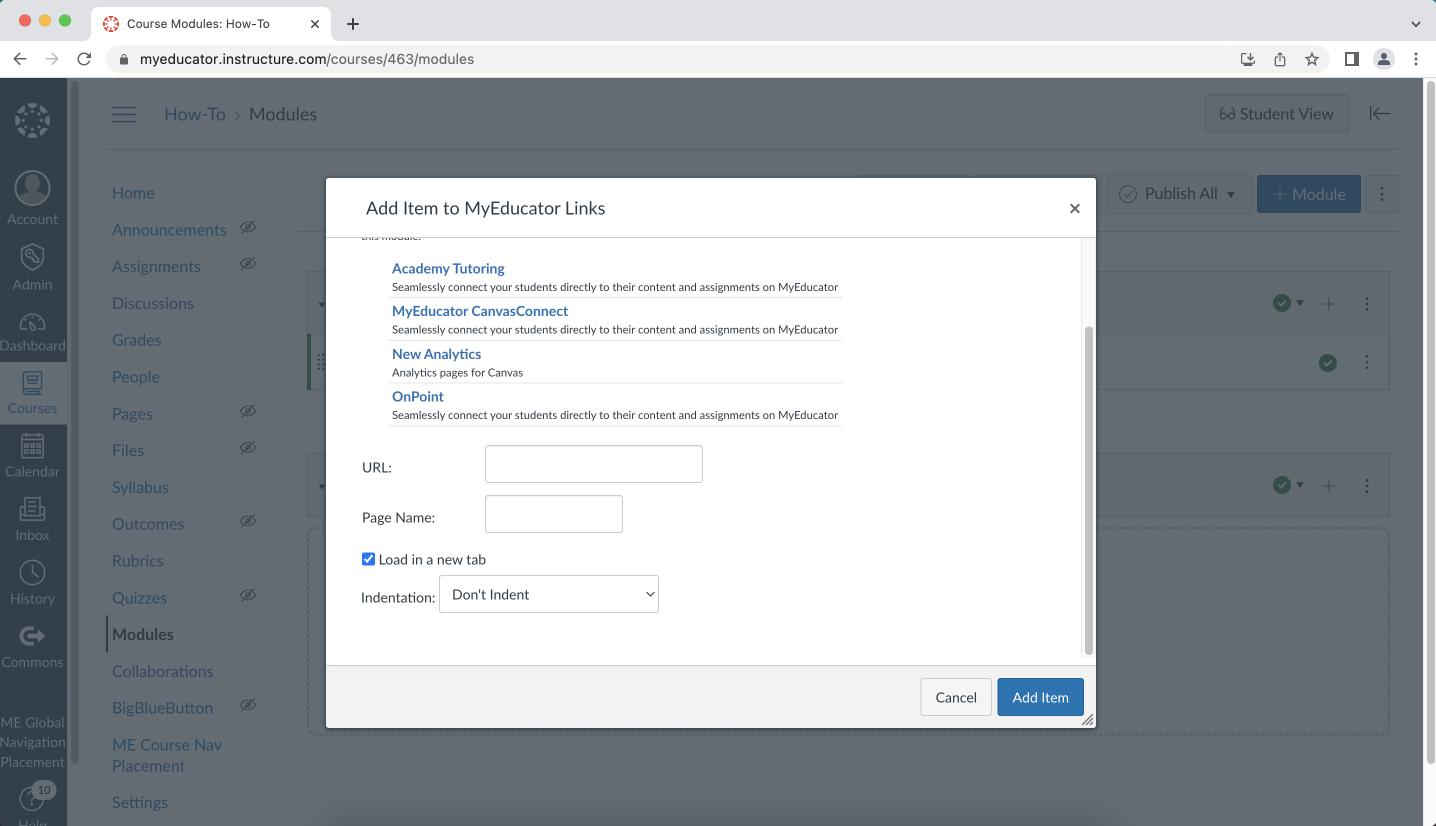The image size is (1436, 826).
Task: Click the dialog vertical scrollbar
Action: (1089, 490)
